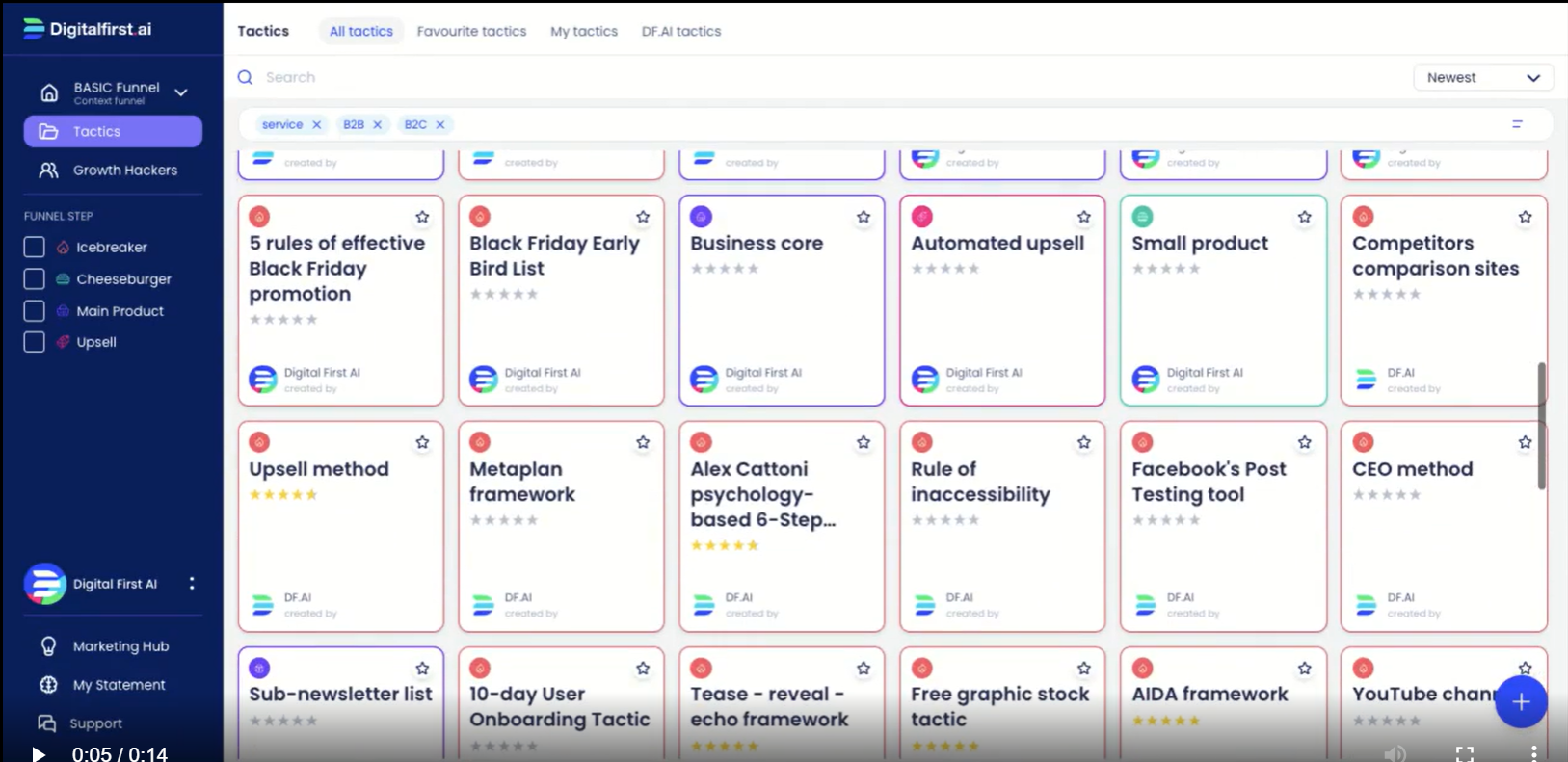Click the search magnifier icon
This screenshot has width=1568, height=762.
click(246, 77)
